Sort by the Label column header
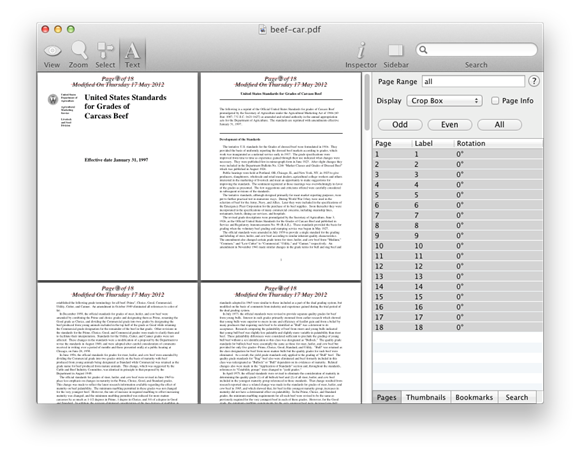 (432, 143)
